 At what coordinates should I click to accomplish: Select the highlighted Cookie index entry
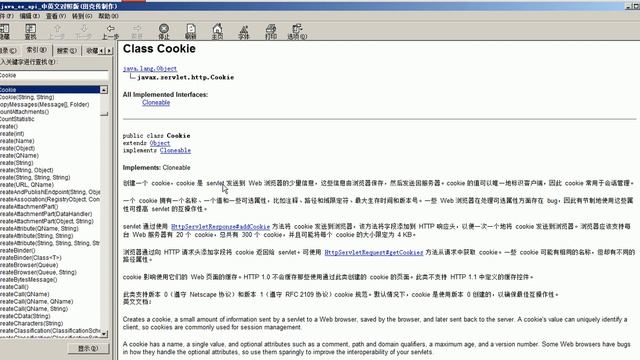tap(50, 90)
